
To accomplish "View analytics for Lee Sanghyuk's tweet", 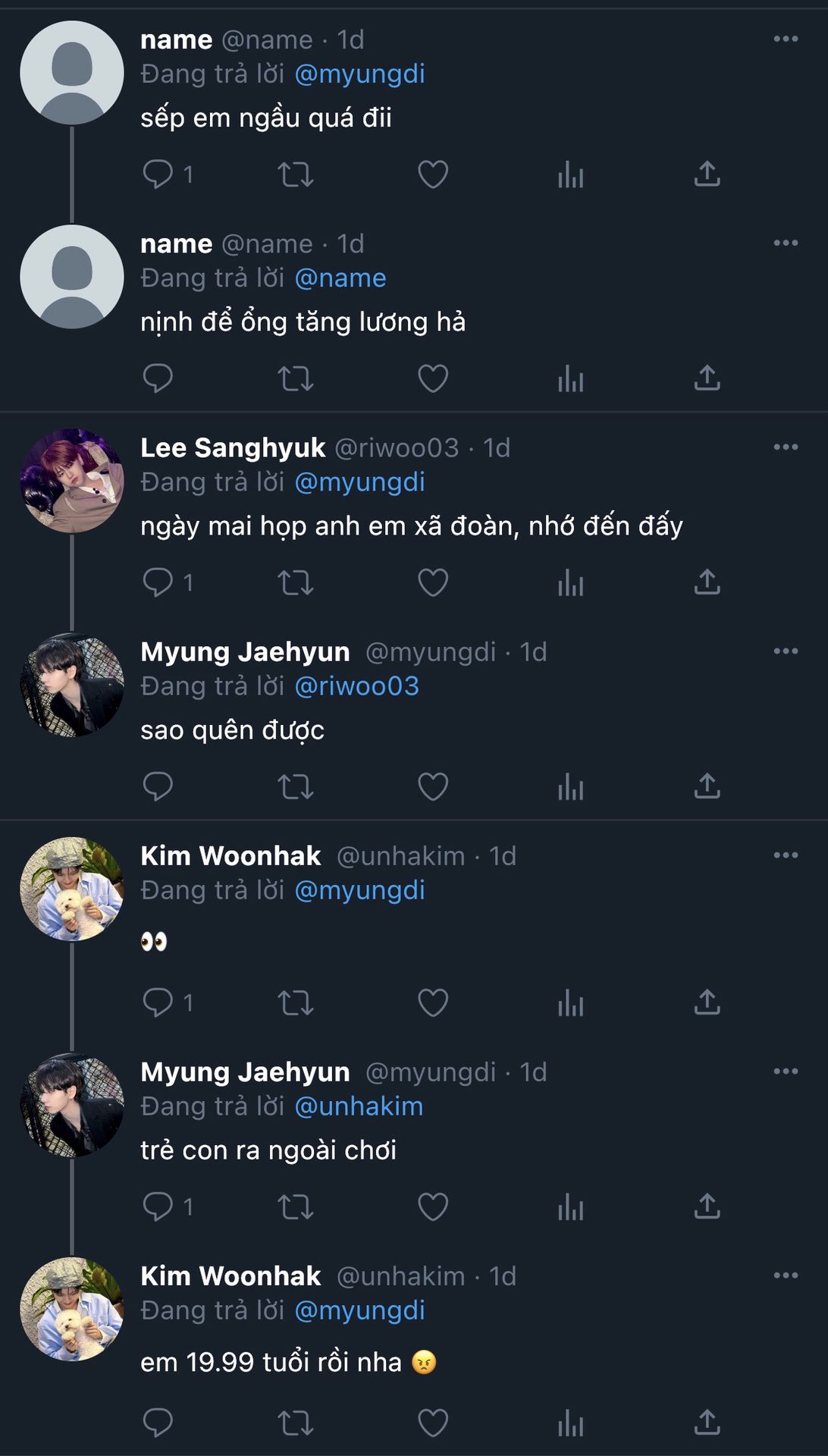I will point(570,582).
